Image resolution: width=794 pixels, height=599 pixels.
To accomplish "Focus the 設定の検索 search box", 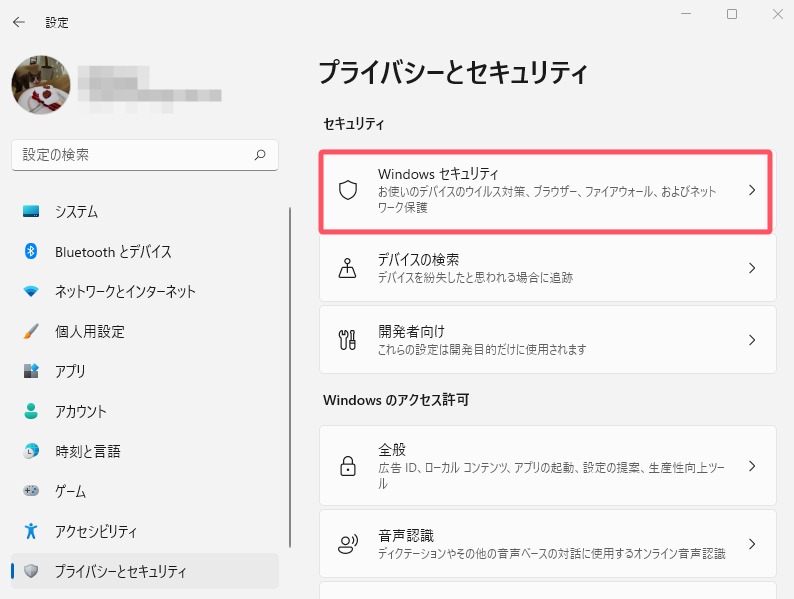I will pos(145,155).
